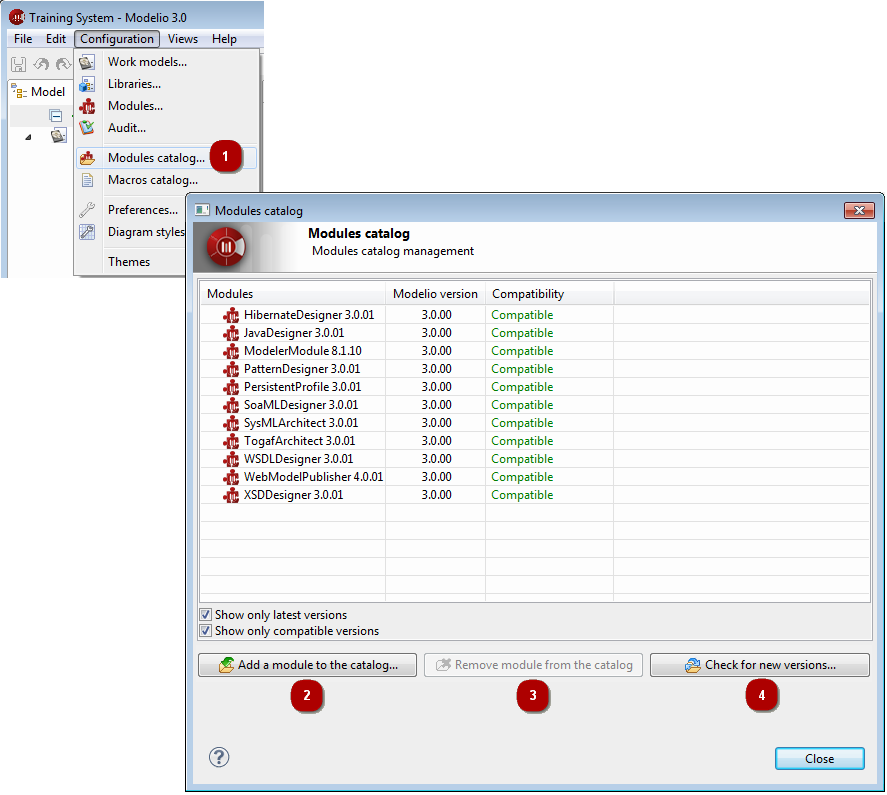The width and height of the screenshot is (887, 795).
Task: Click the SysMLArchitect module icon
Action: click(231, 423)
